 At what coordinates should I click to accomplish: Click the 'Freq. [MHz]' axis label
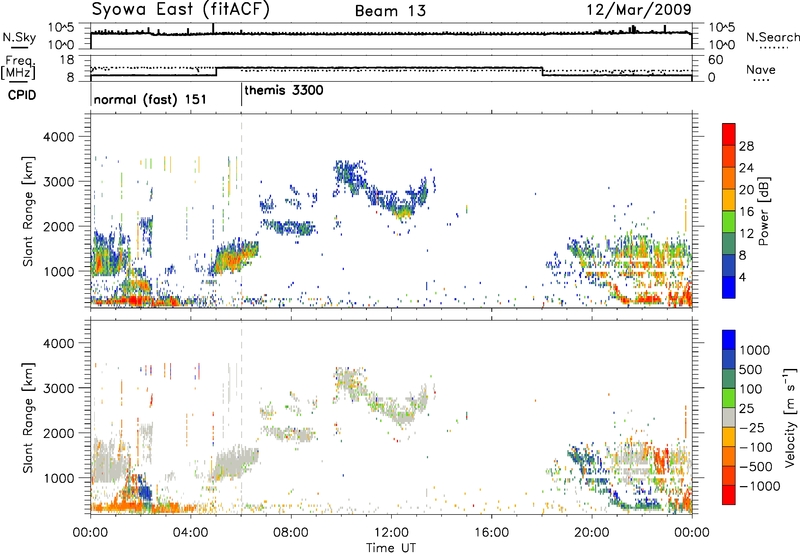coord(19,67)
